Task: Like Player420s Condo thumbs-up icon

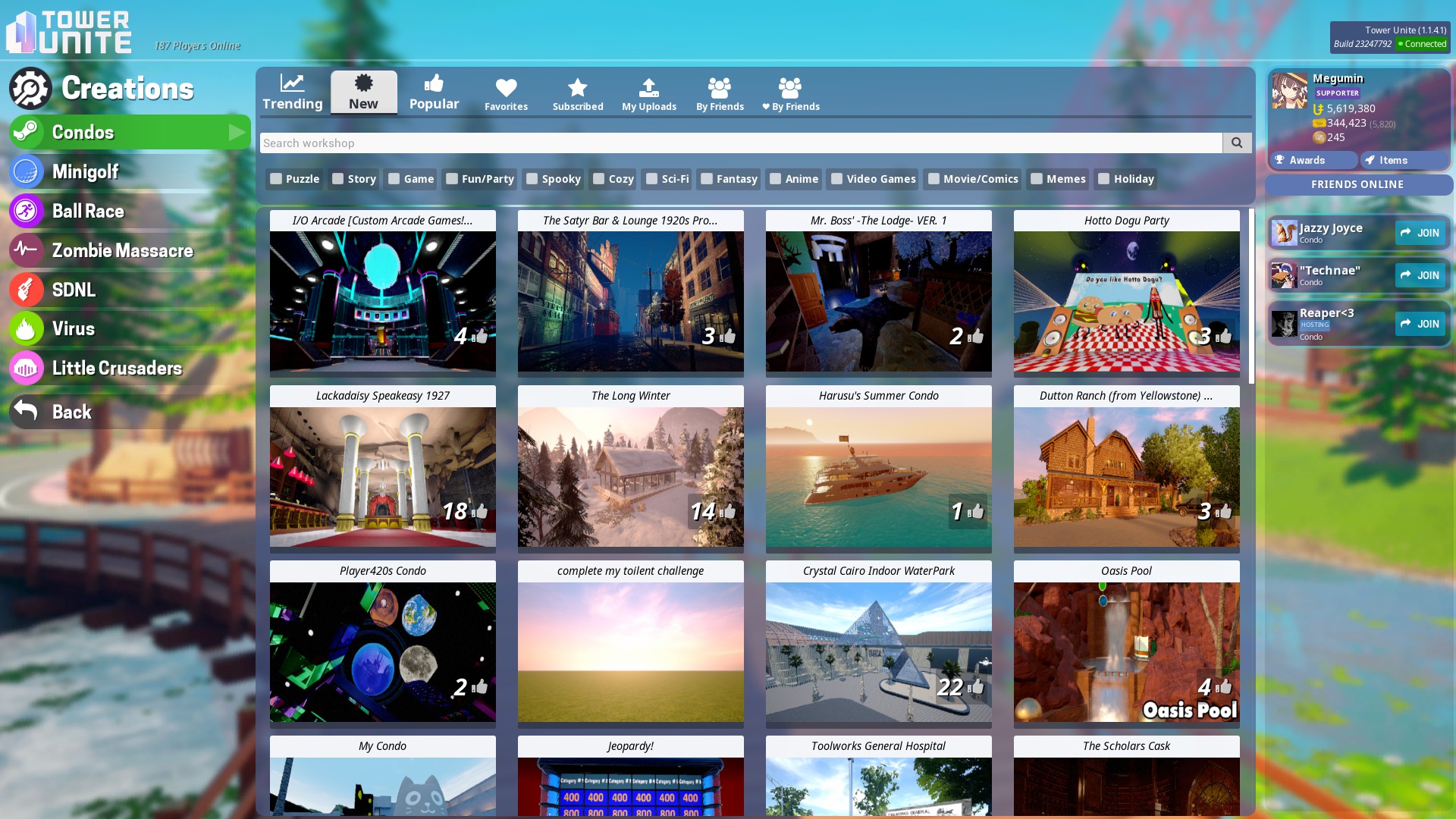Action: 480,686
